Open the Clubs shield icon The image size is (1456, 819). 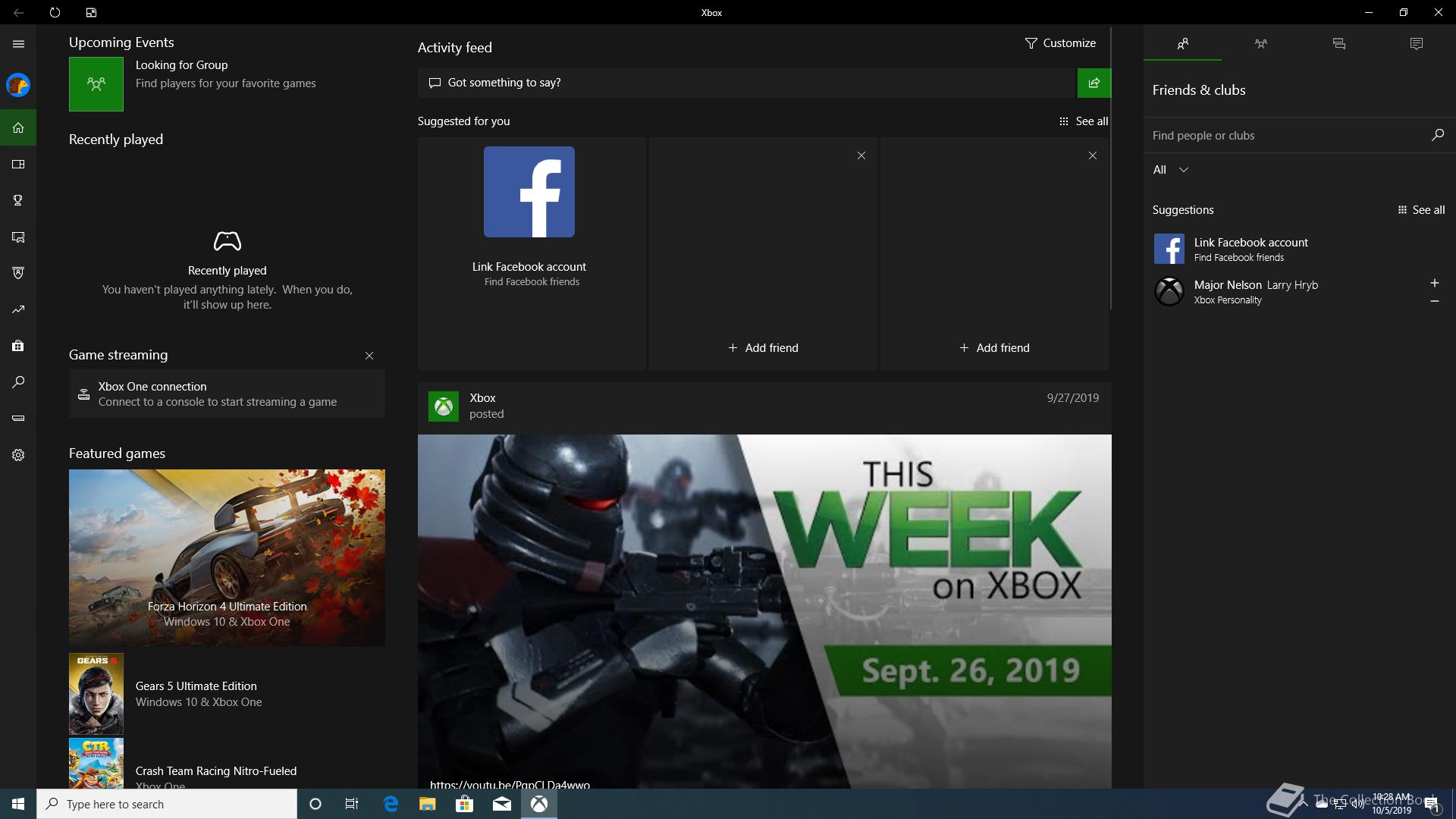tap(18, 273)
